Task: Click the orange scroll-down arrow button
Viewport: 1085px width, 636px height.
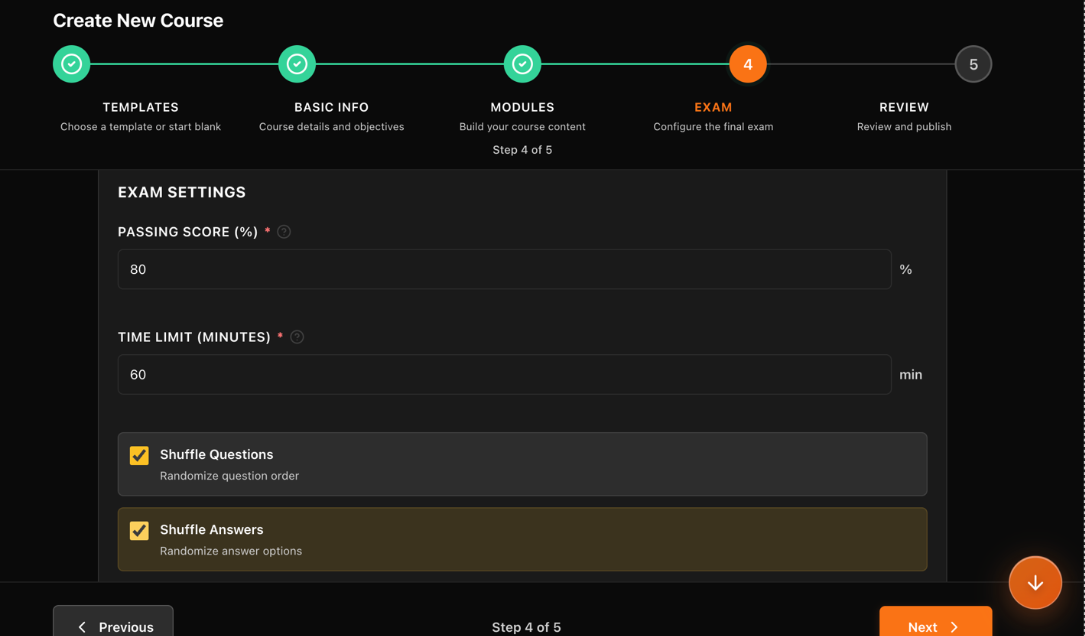Action: (1035, 582)
